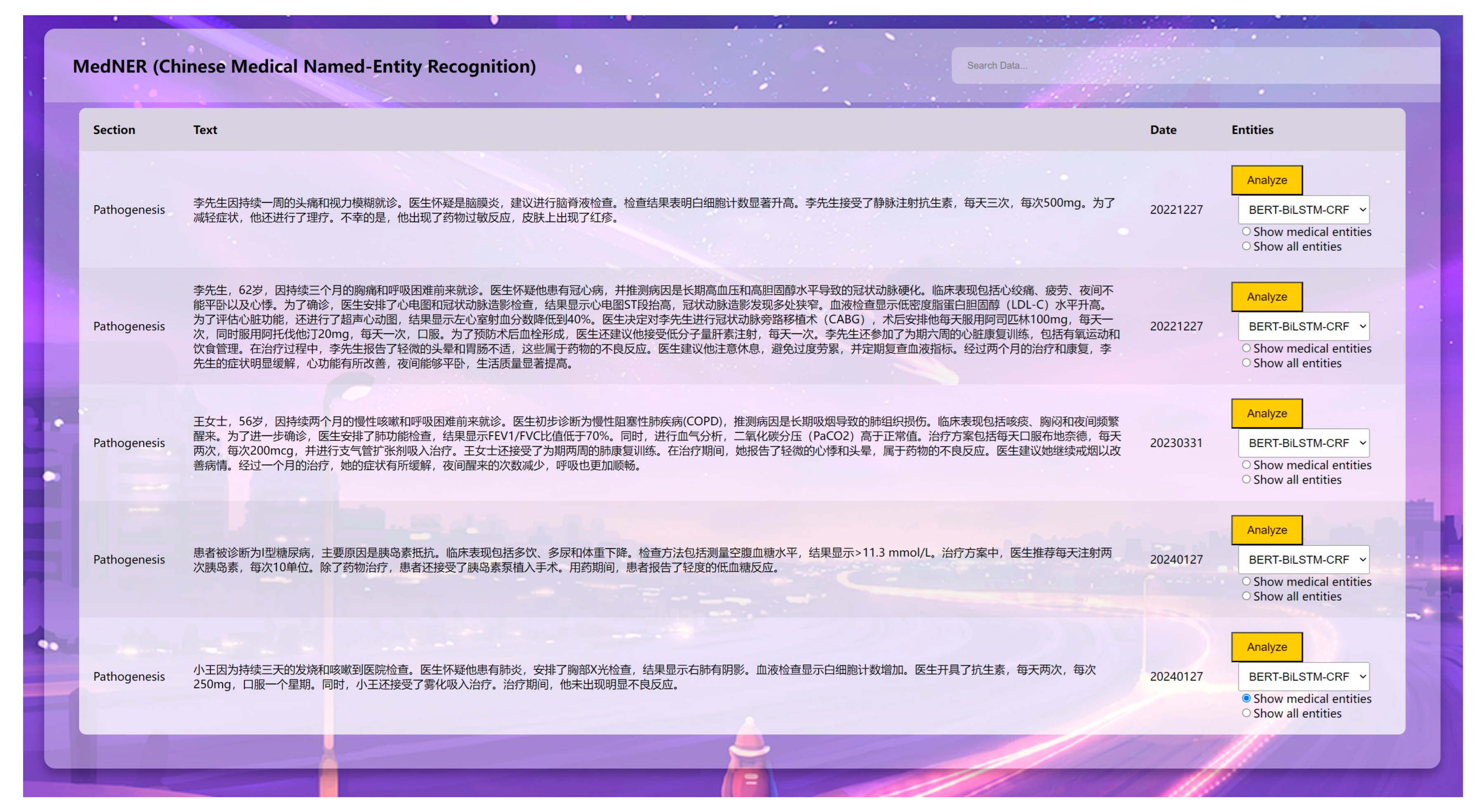Image resolution: width=1476 pixels, height=812 pixels.
Task: Select Show medical entities for 糖尿病 row
Action: click(1246, 582)
